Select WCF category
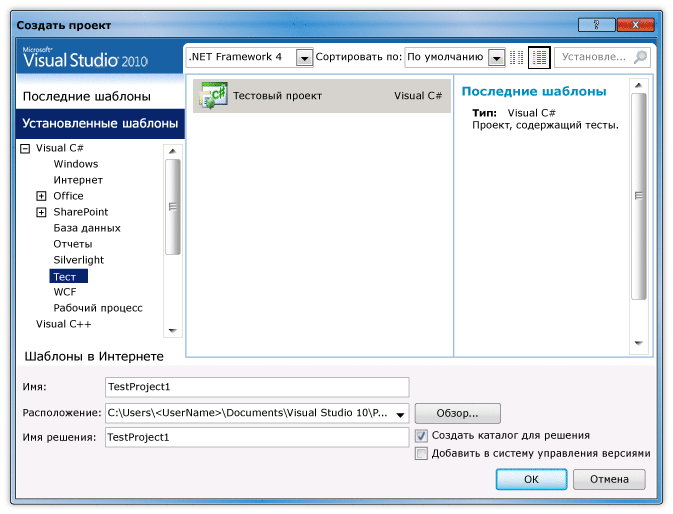This screenshot has width=673, height=514. click(65, 292)
